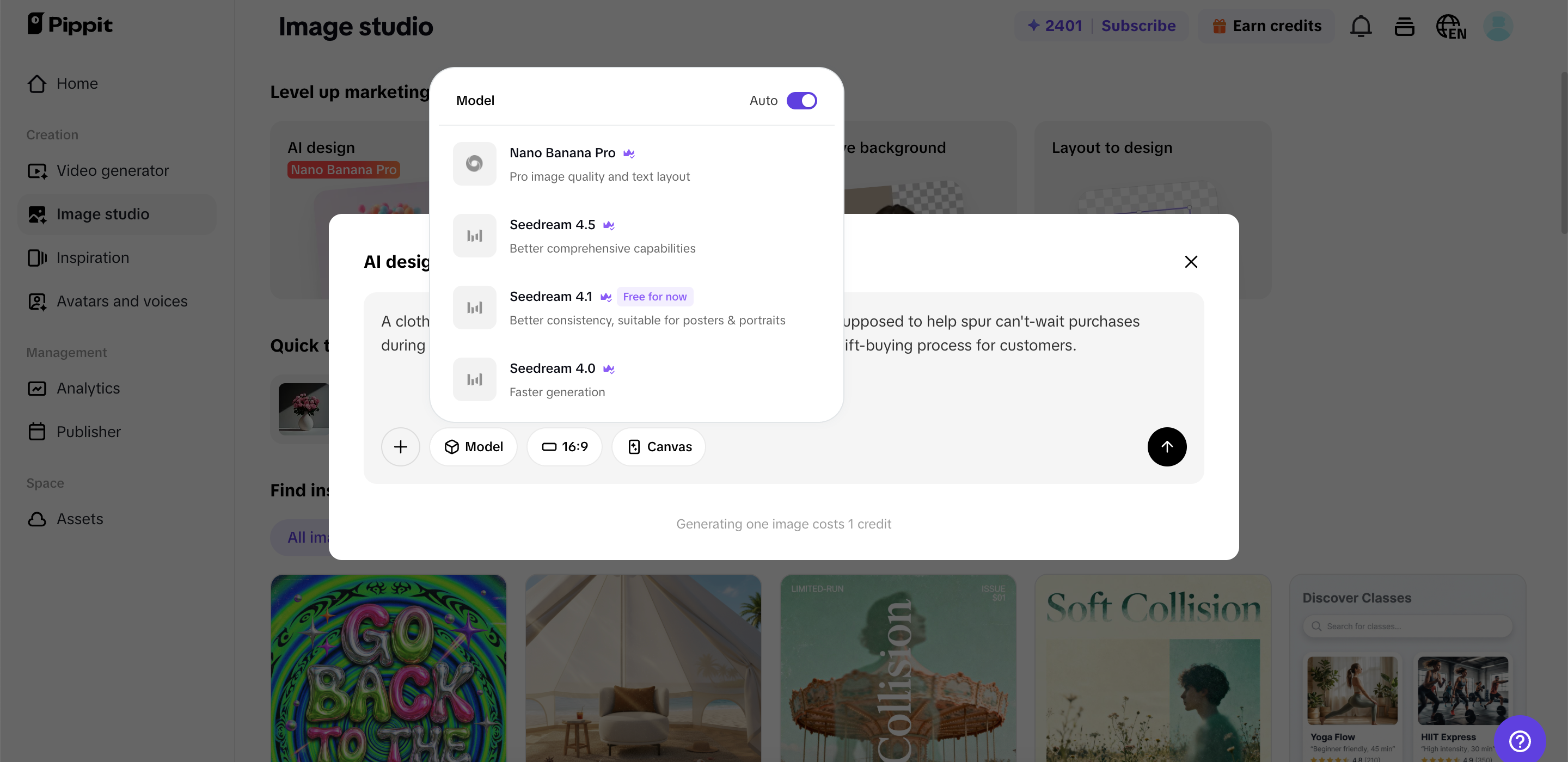Open the Model dropdown button
The image size is (1568, 762).
coord(473,447)
